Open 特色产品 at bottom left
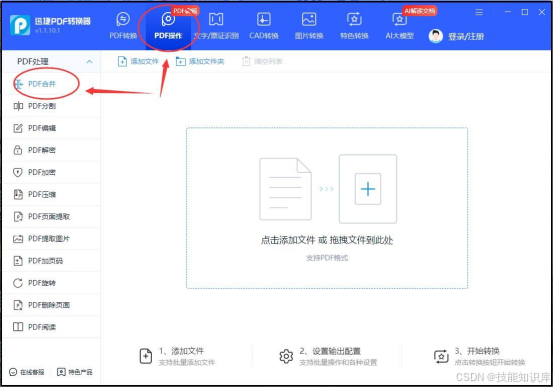This screenshot has width=554, height=388. point(75,372)
